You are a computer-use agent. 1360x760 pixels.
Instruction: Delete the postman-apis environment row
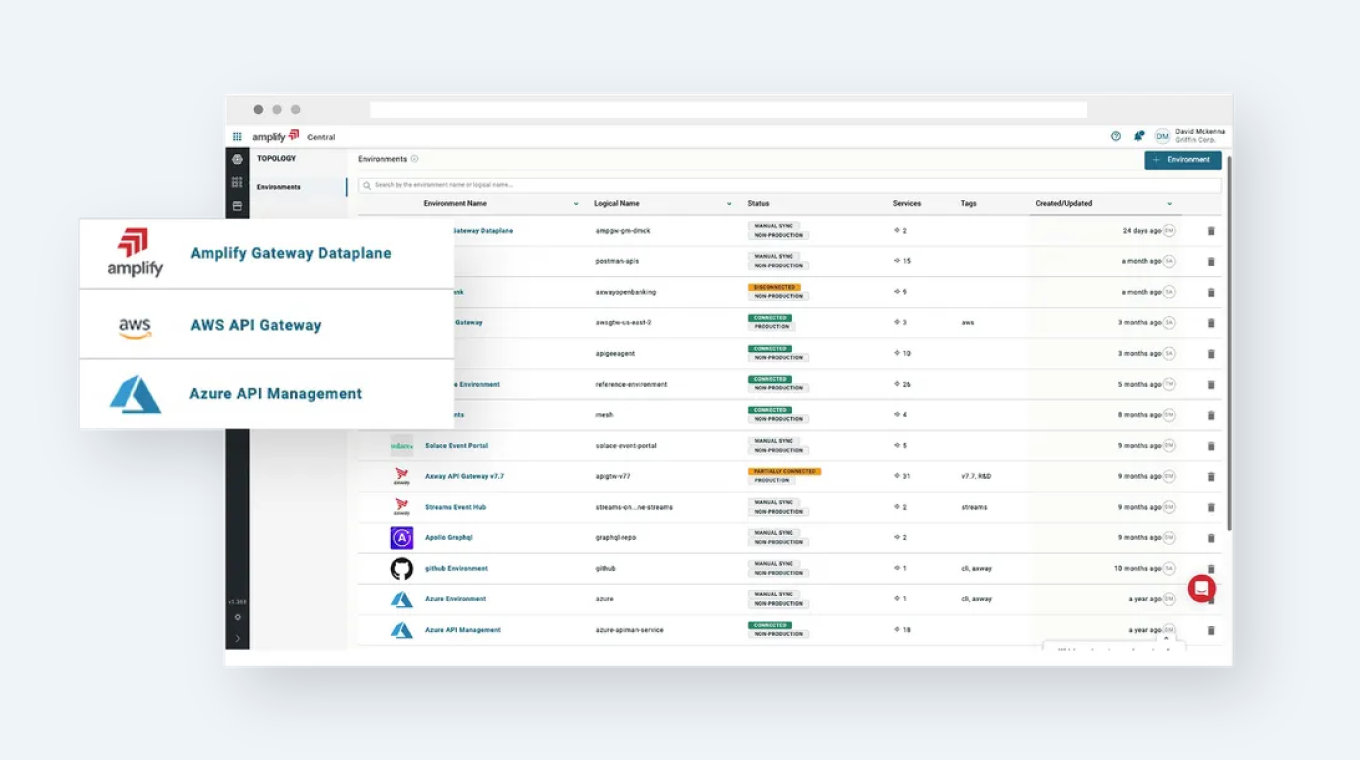coord(1211,262)
